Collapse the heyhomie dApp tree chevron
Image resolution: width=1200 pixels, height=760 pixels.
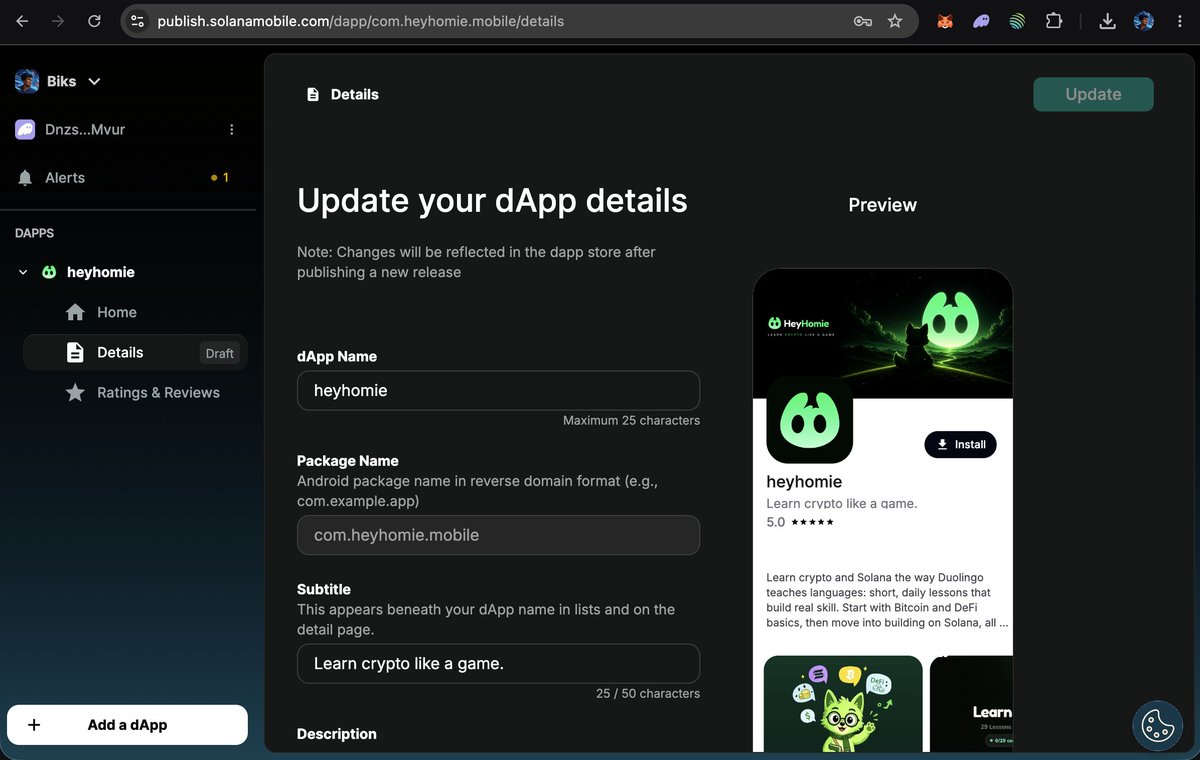click(x=23, y=272)
